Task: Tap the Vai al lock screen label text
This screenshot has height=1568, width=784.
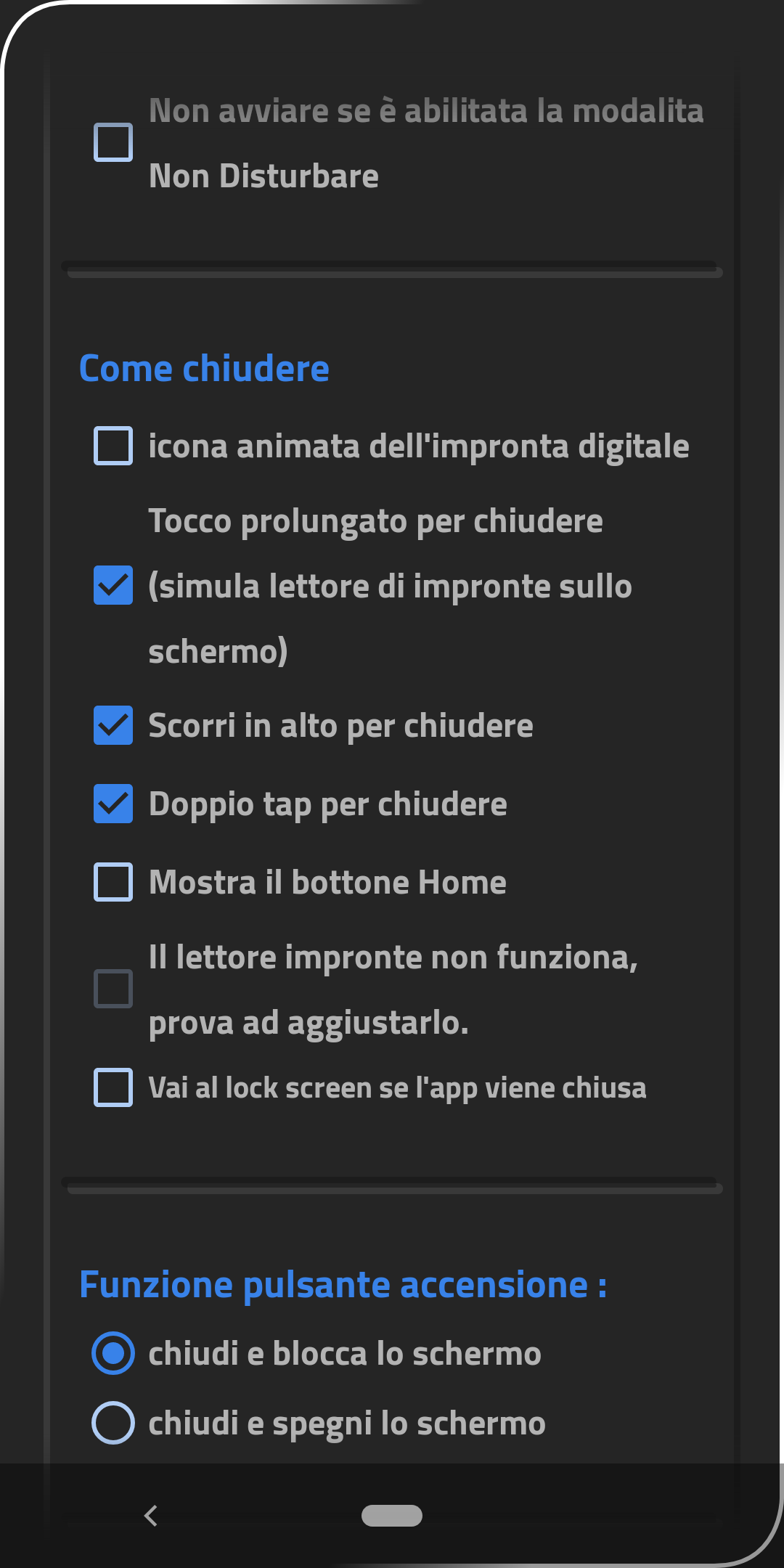Action: [397, 1088]
